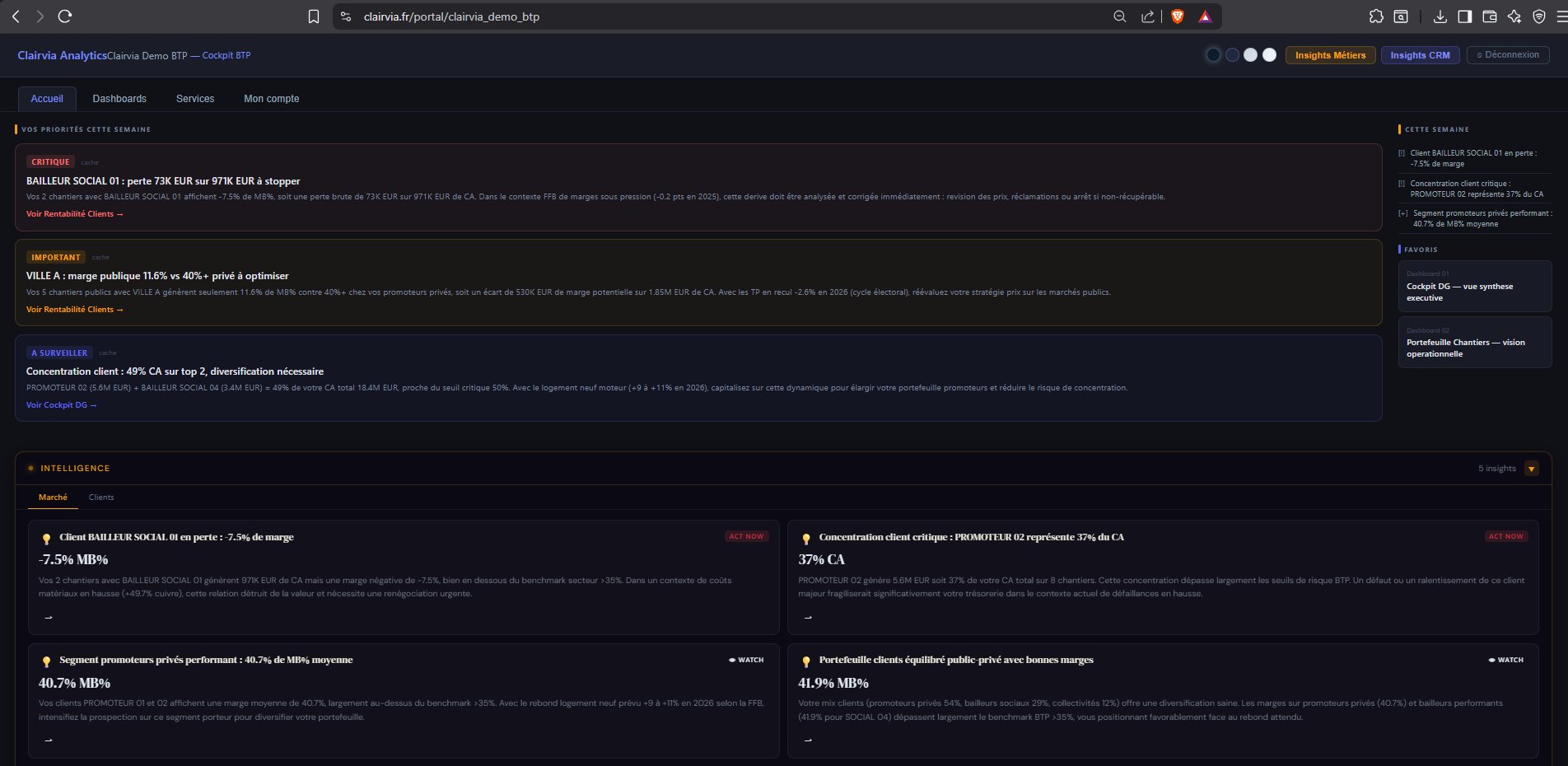1568x766 pixels.
Task: Select the WATCH tag on Segment promoteurs privés insight
Action: [x=746, y=660]
